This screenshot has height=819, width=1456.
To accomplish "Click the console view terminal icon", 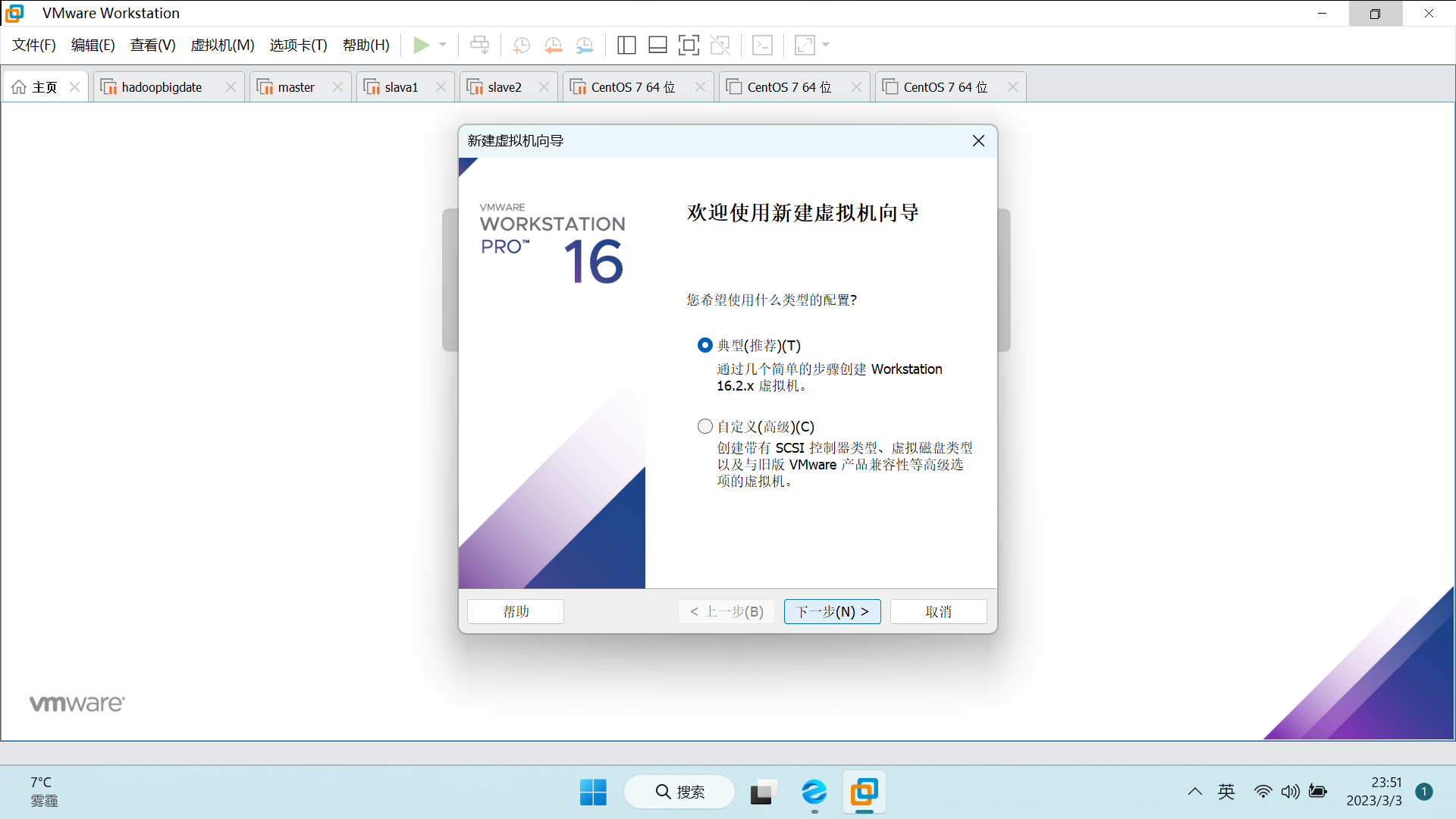I will 762,45.
